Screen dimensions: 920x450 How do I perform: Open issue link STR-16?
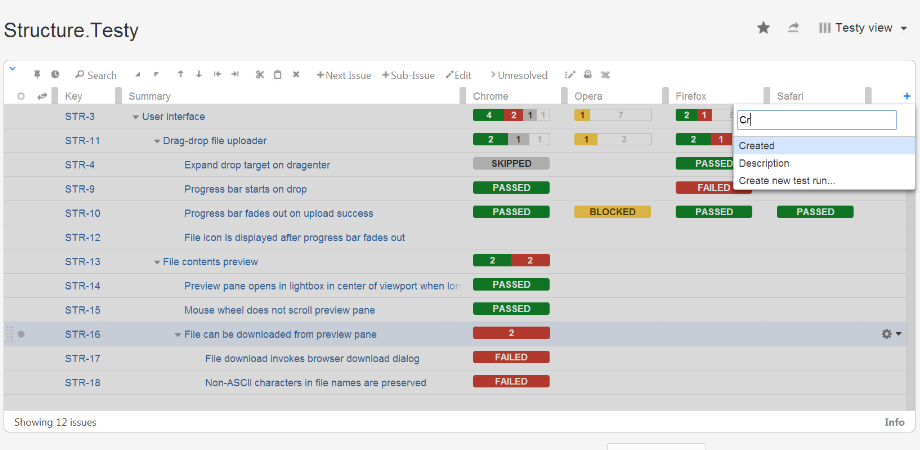point(82,334)
